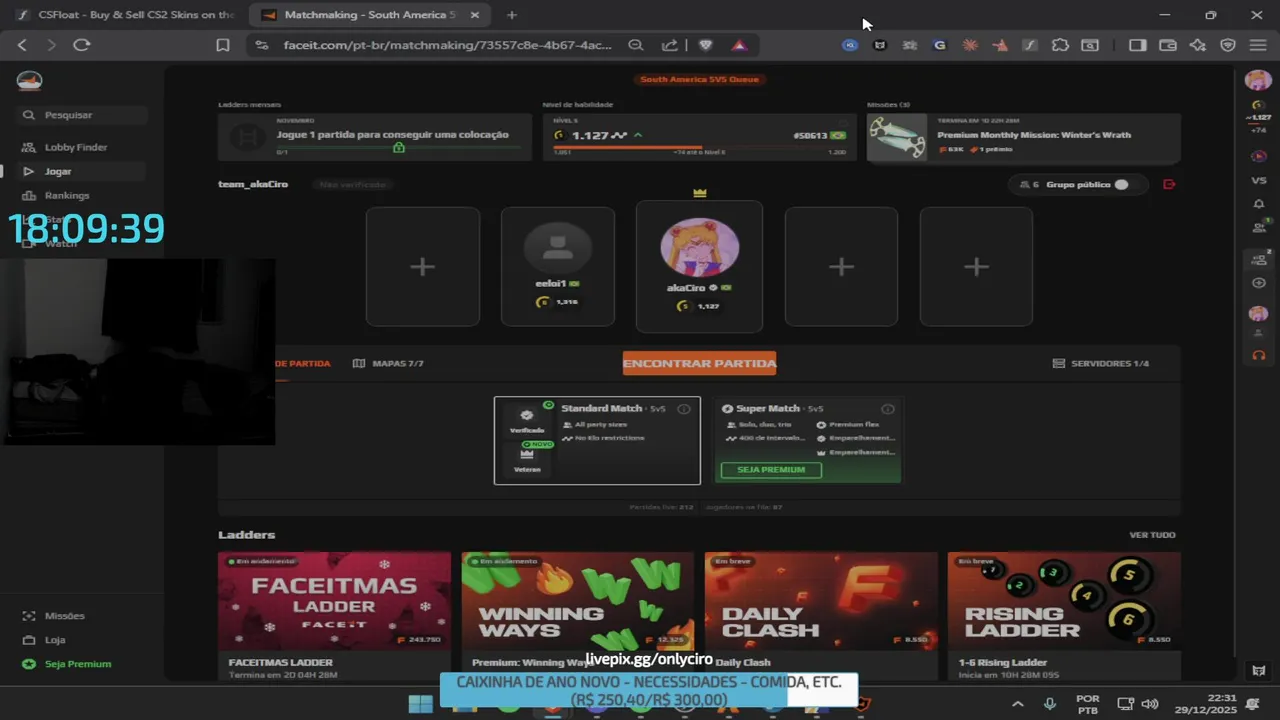This screenshot has width=1280, height=720.
Task: Open the Winning Ways ladder card
Action: coord(577,615)
